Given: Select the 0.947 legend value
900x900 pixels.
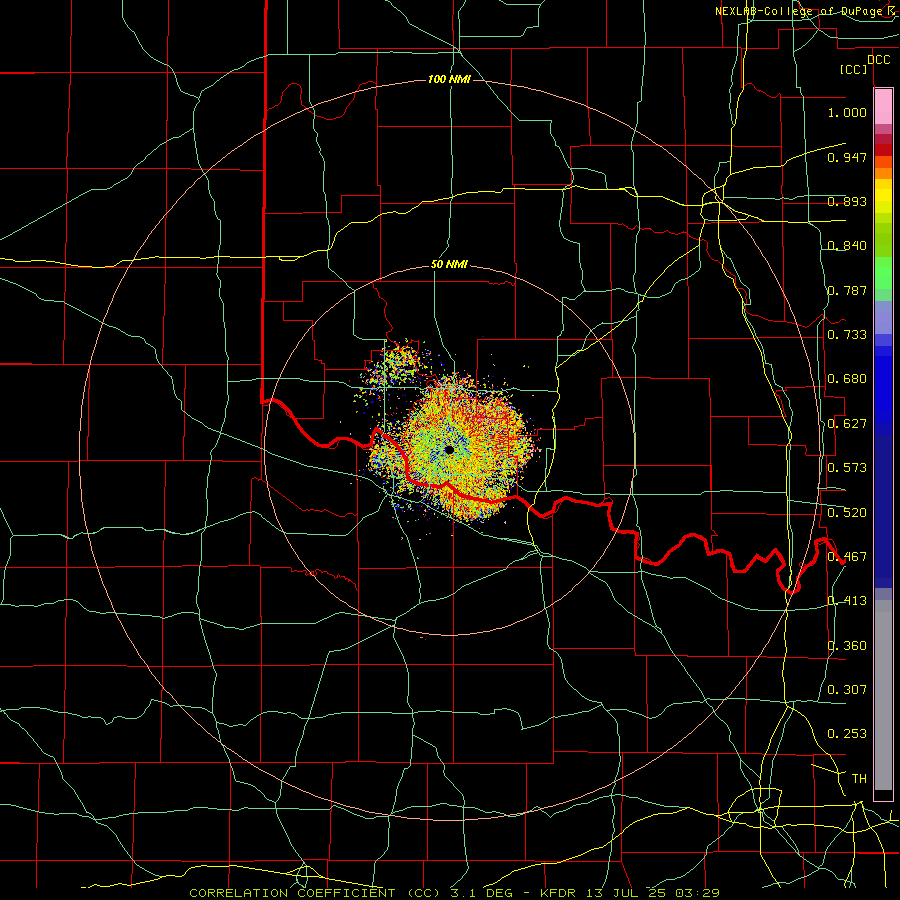Looking at the screenshot, I should click(x=847, y=157).
